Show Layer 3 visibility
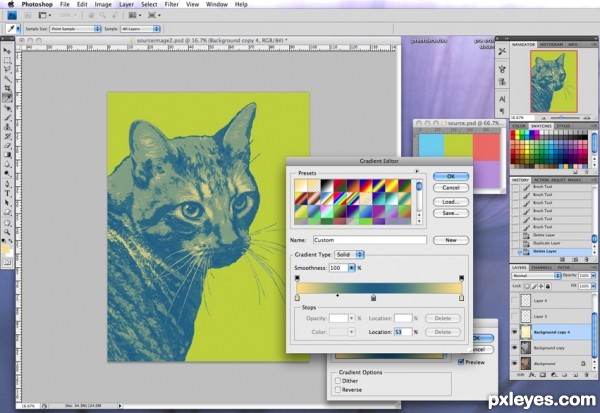 click(x=514, y=316)
